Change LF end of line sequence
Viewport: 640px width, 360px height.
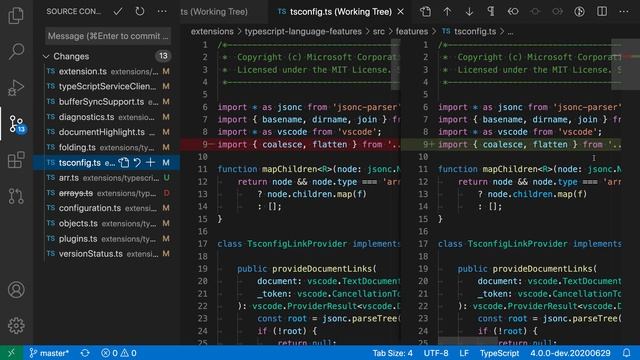(x=464, y=353)
